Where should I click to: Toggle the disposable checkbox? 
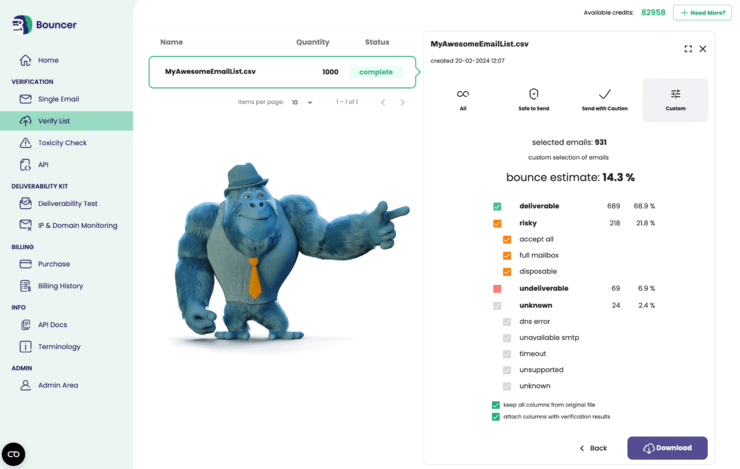pyautogui.click(x=507, y=272)
